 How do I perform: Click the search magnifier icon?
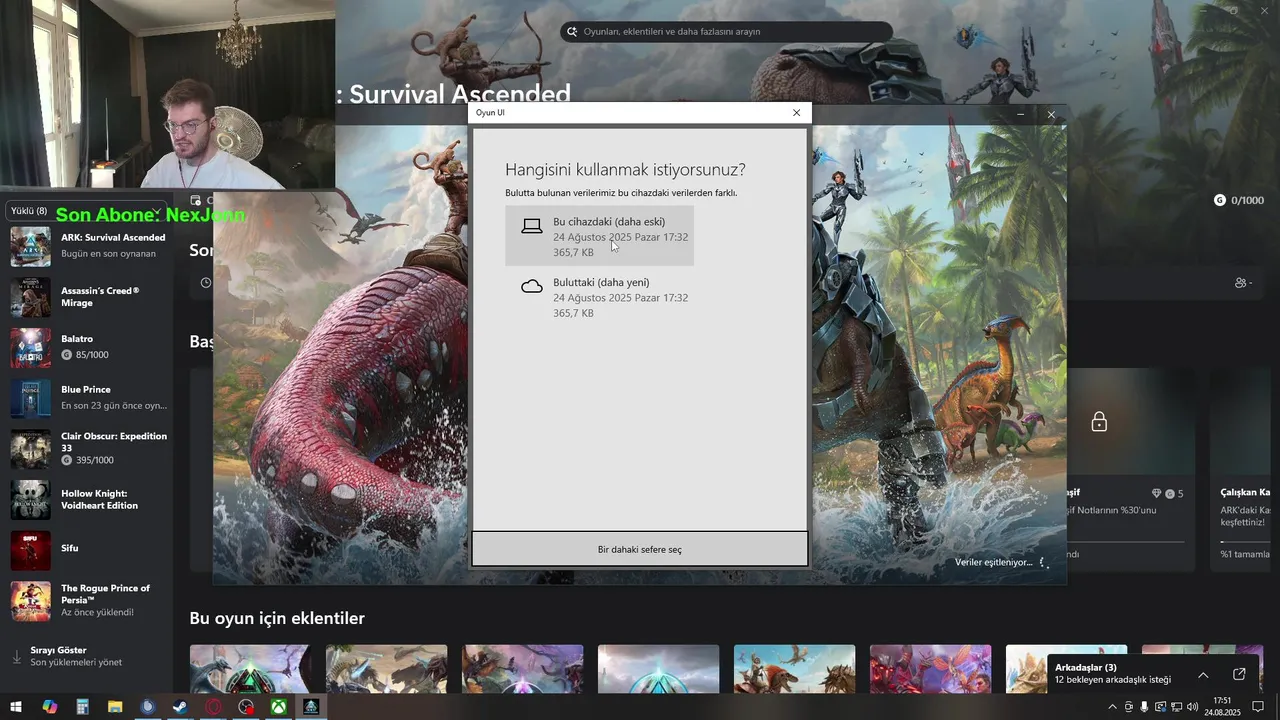[x=573, y=32]
